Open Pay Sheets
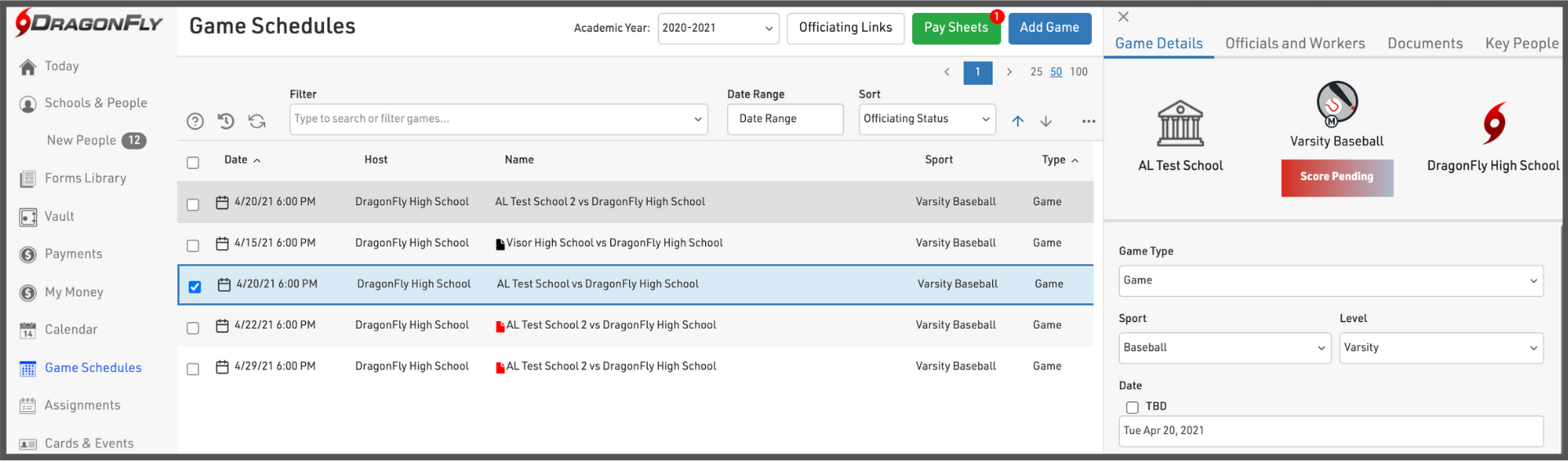Screen dimensions: 1568x461 [955, 29]
